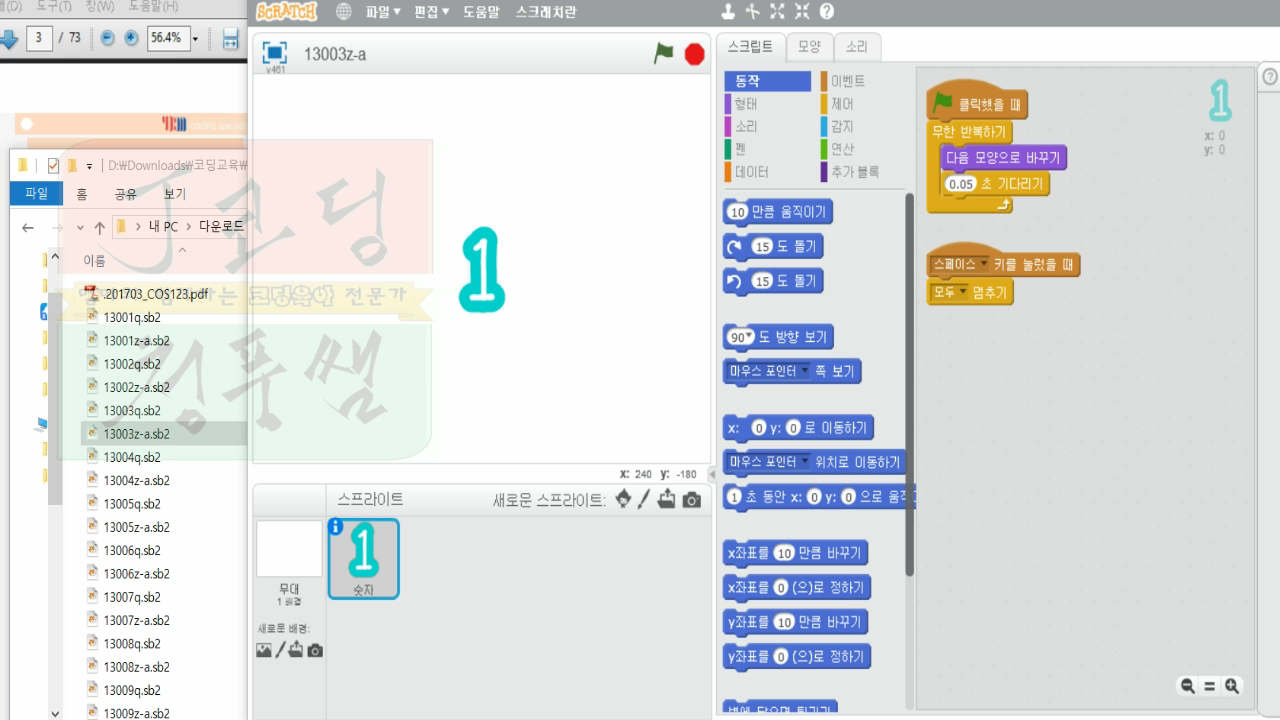Switch stage to full screen mode
The width and height of the screenshot is (1280, 720).
[275, 53]
